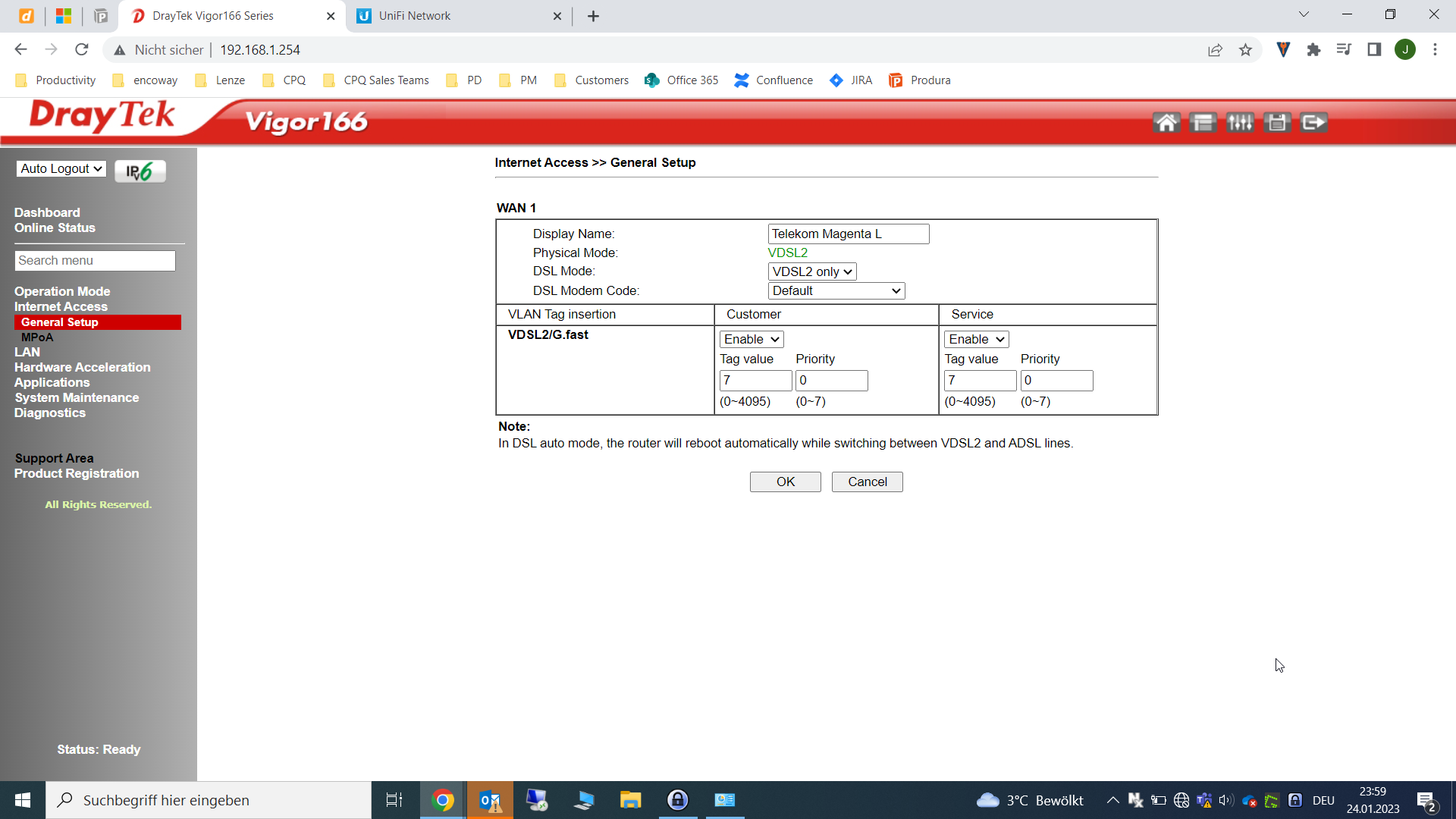This screenshot has height=819, width=1456.
Task: Open the Applications sidebar menu
Action: [52, 382]
